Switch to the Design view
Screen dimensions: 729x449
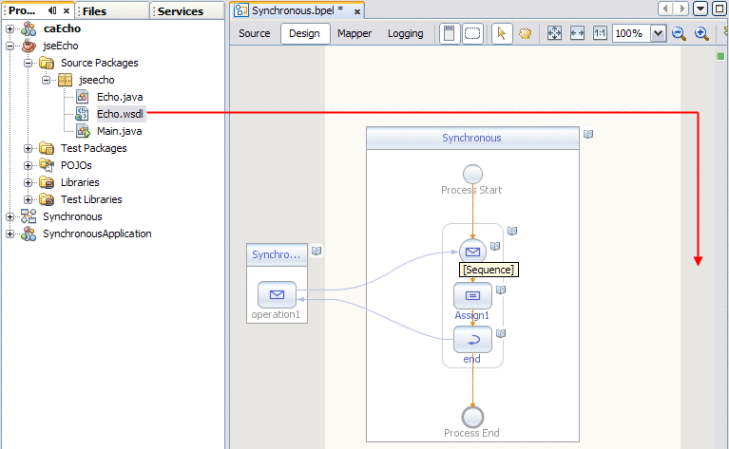tap(304, 33)
